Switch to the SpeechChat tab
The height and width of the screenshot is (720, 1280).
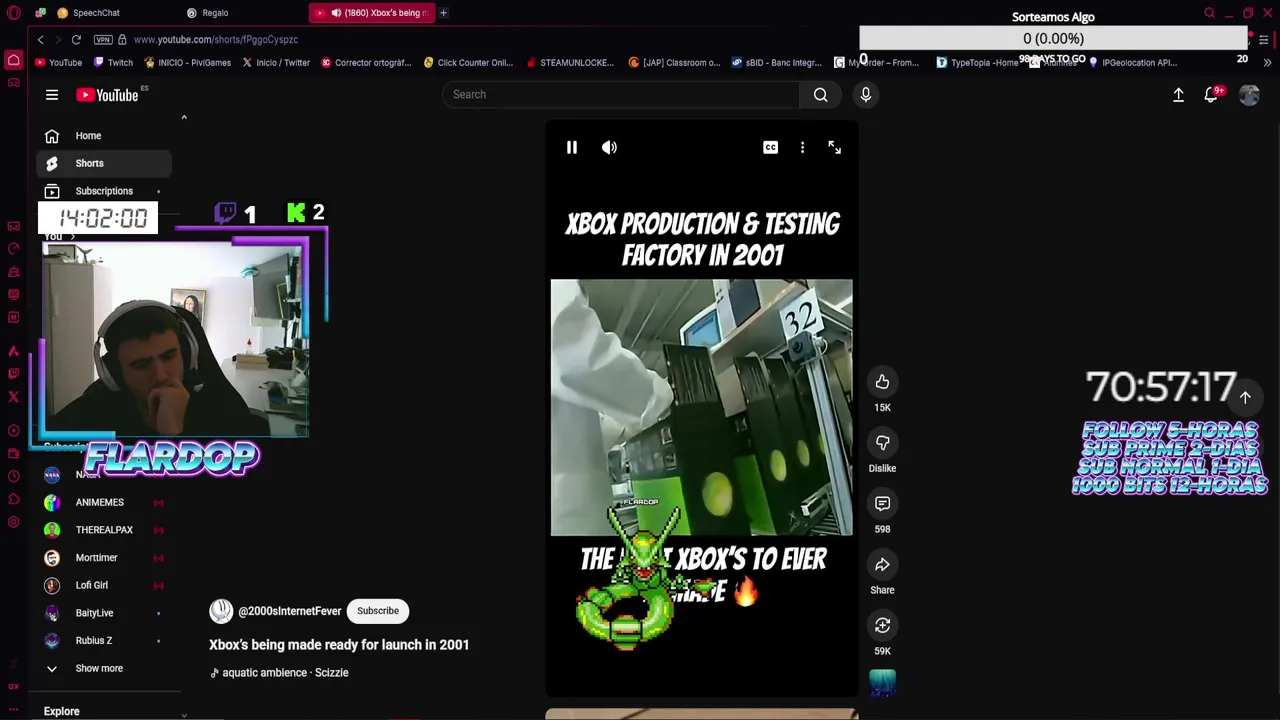click(x=95, y=13)
